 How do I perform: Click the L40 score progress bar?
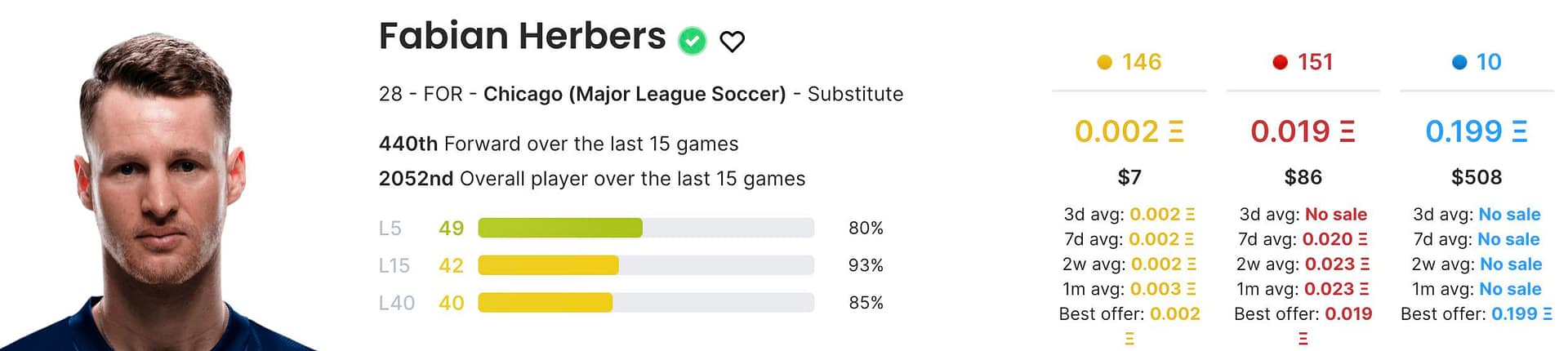tap(645, 303)
